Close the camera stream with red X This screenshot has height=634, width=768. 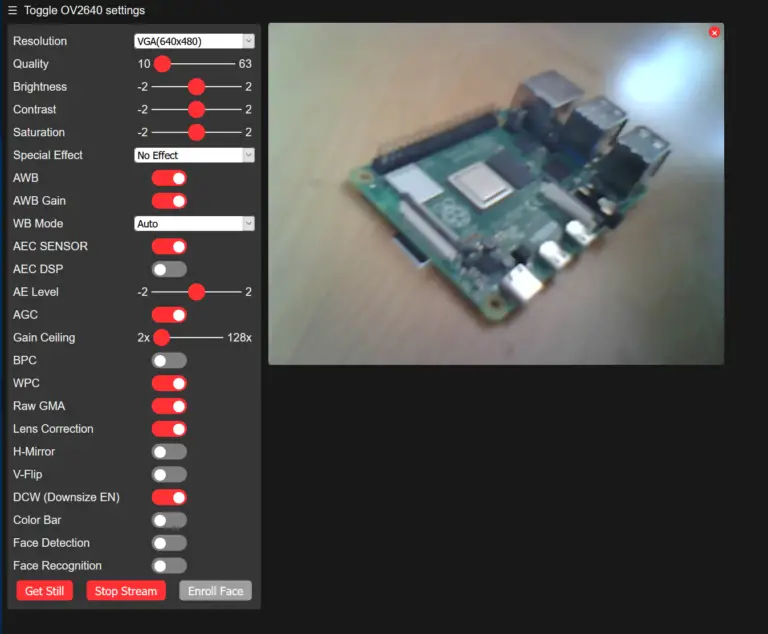click(x=714, y=33)
